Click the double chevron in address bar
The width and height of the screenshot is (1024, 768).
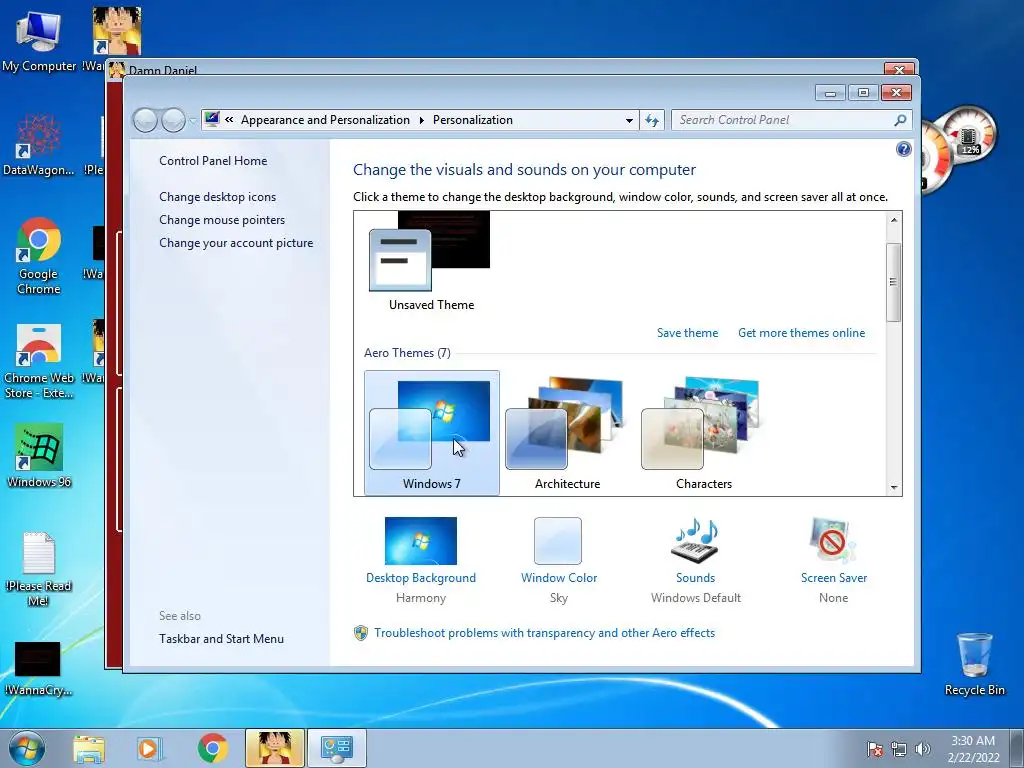pyautogui.click(x=229, y=120)
